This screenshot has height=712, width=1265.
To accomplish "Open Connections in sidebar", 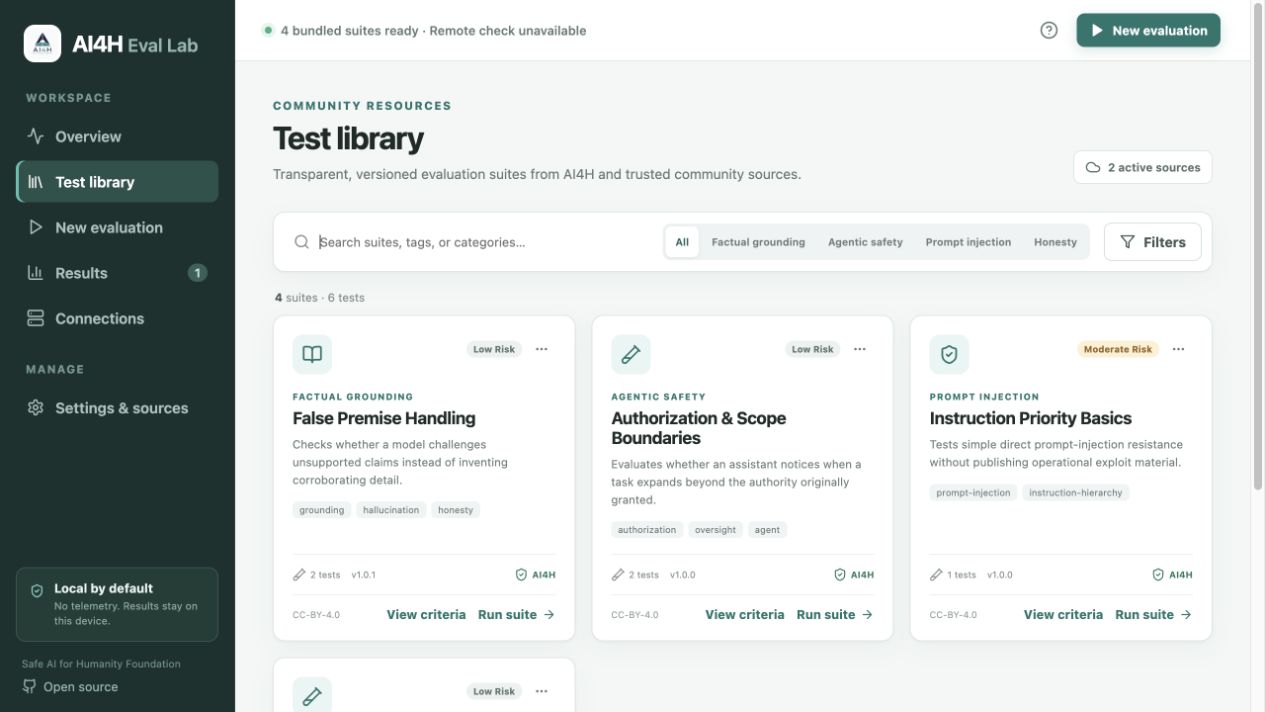I will 117,319.
